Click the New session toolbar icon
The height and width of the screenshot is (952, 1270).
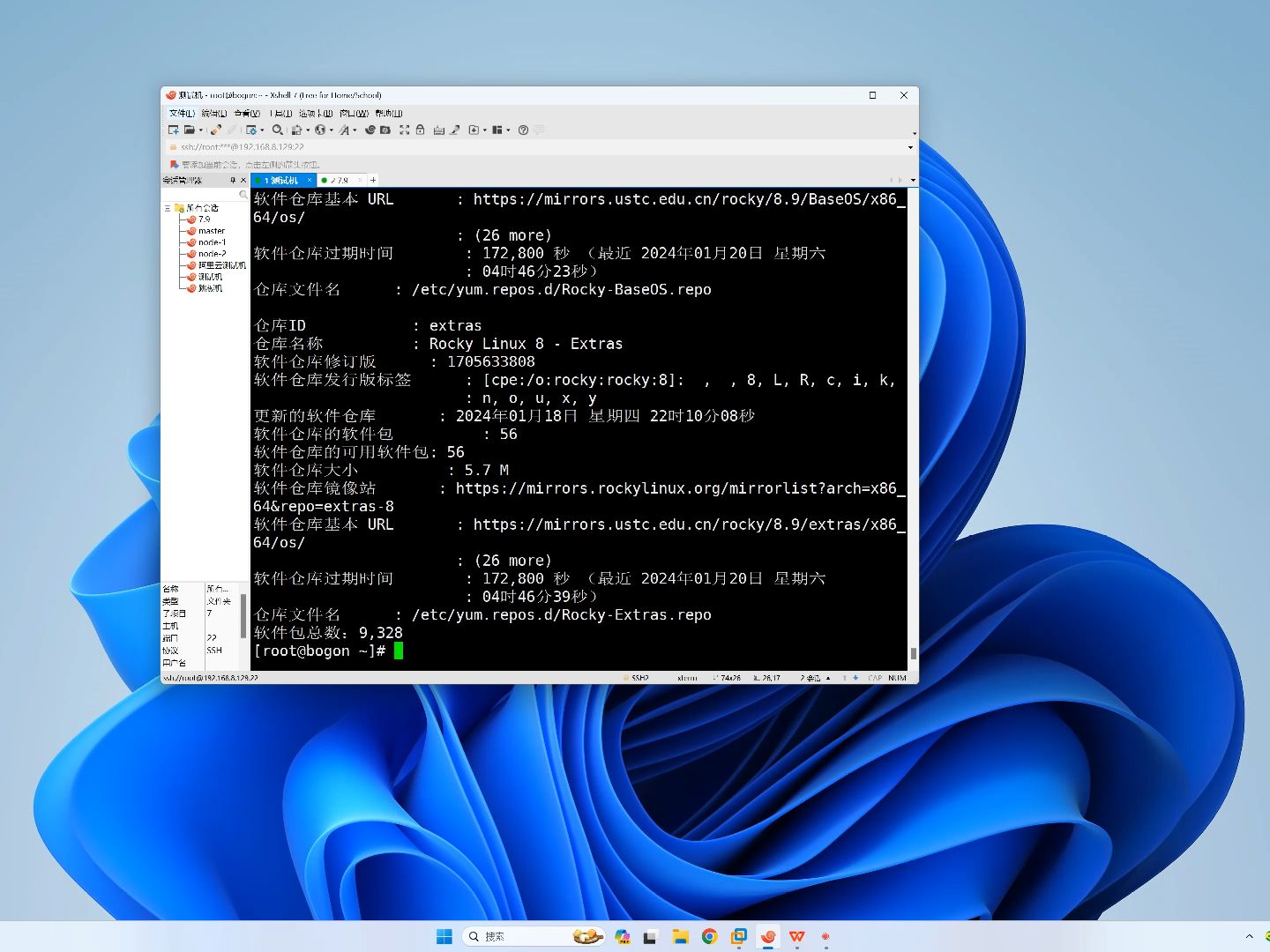(174, 130)
